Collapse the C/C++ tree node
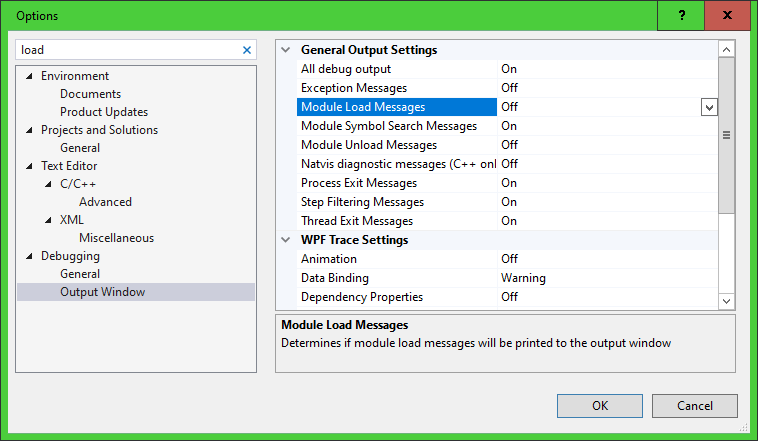This screenshot has height=441, width=758. point(48,184)
